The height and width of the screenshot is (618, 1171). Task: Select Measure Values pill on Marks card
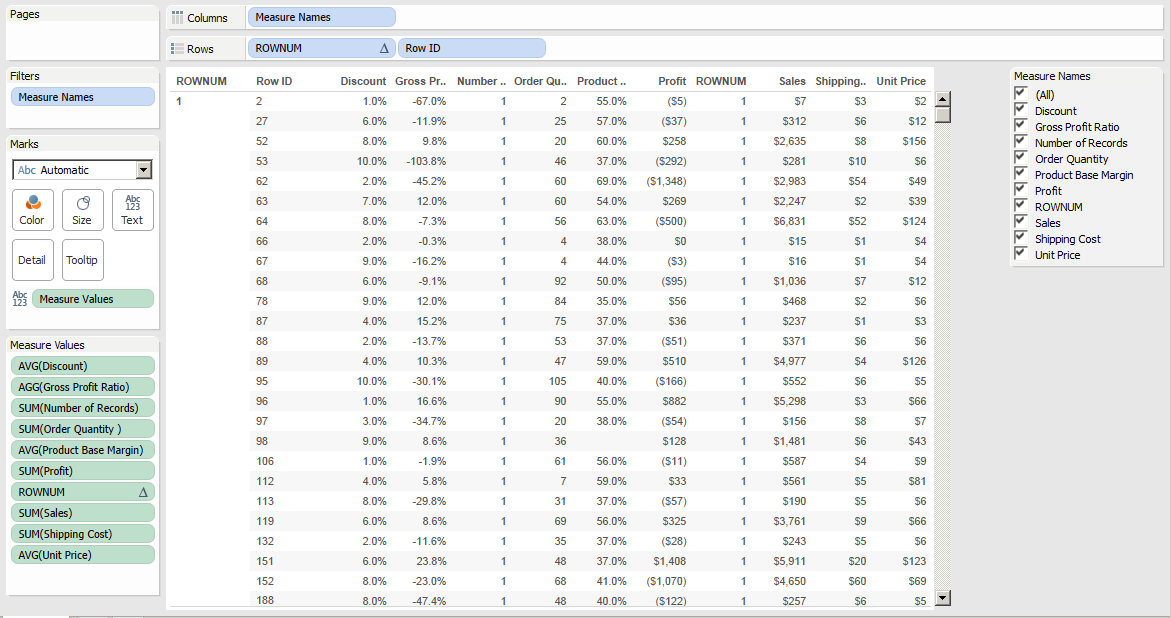93,299
